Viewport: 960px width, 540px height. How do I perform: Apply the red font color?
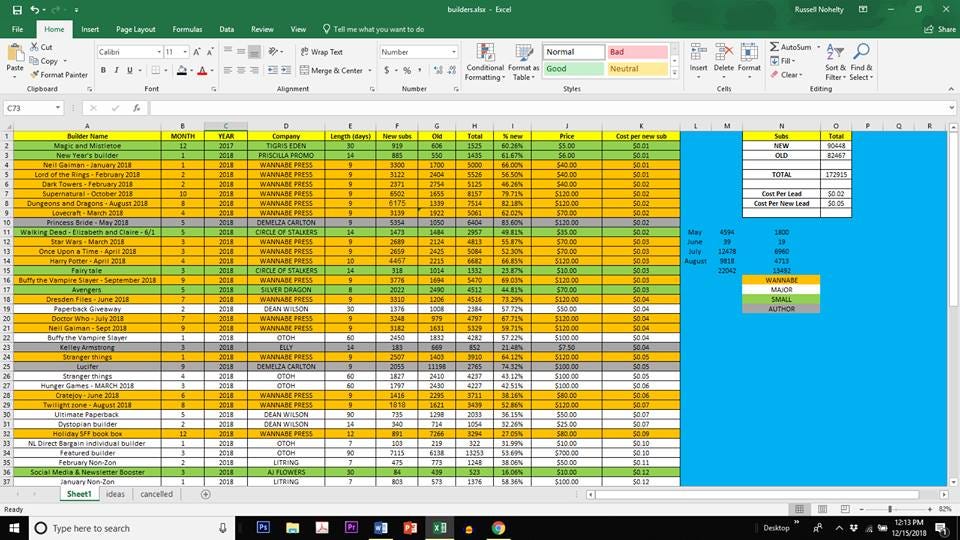click(202, 71)
